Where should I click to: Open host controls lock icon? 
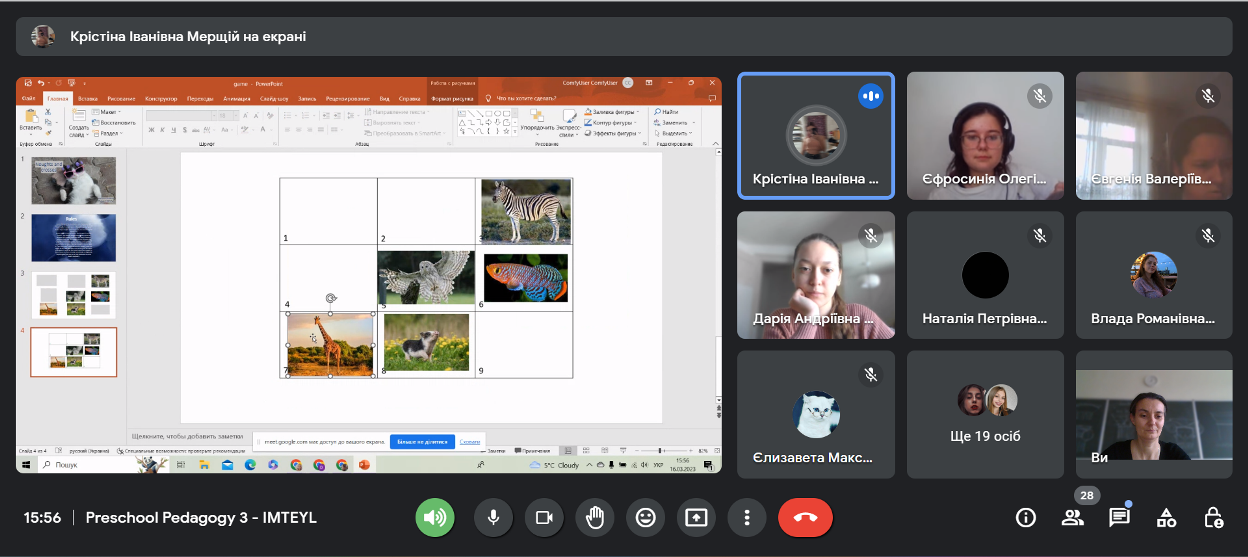point(1213,517)
